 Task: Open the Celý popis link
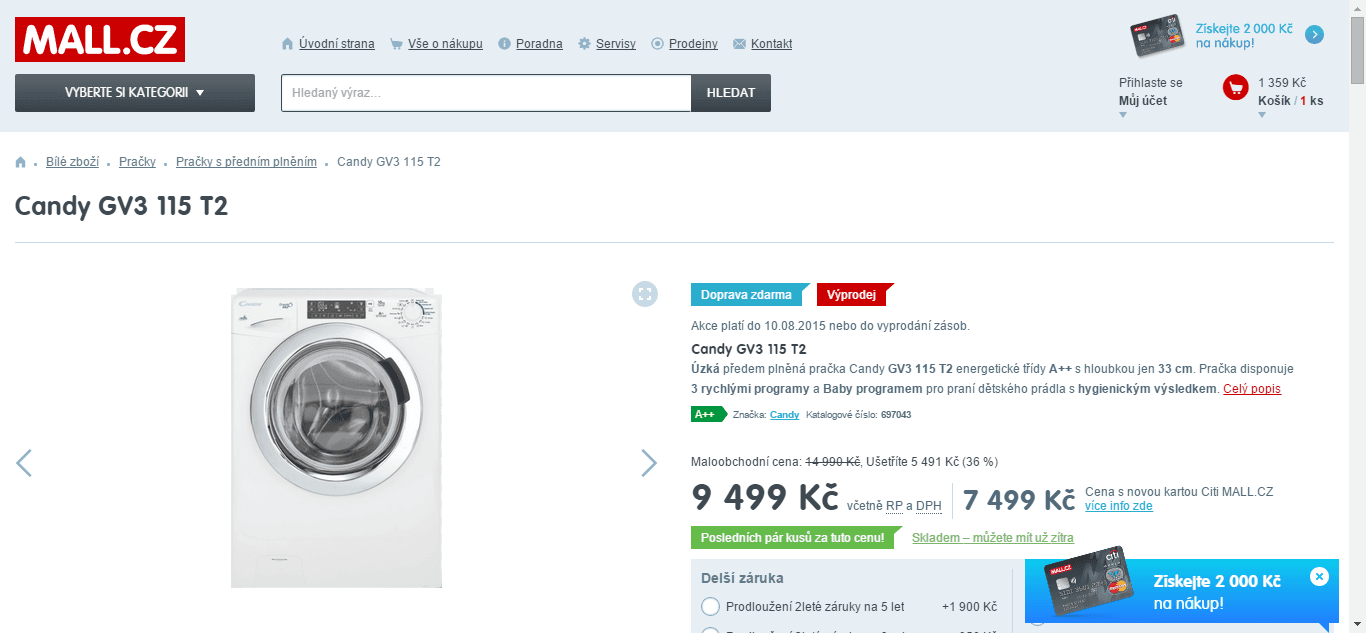click(x=1252, y=389)
